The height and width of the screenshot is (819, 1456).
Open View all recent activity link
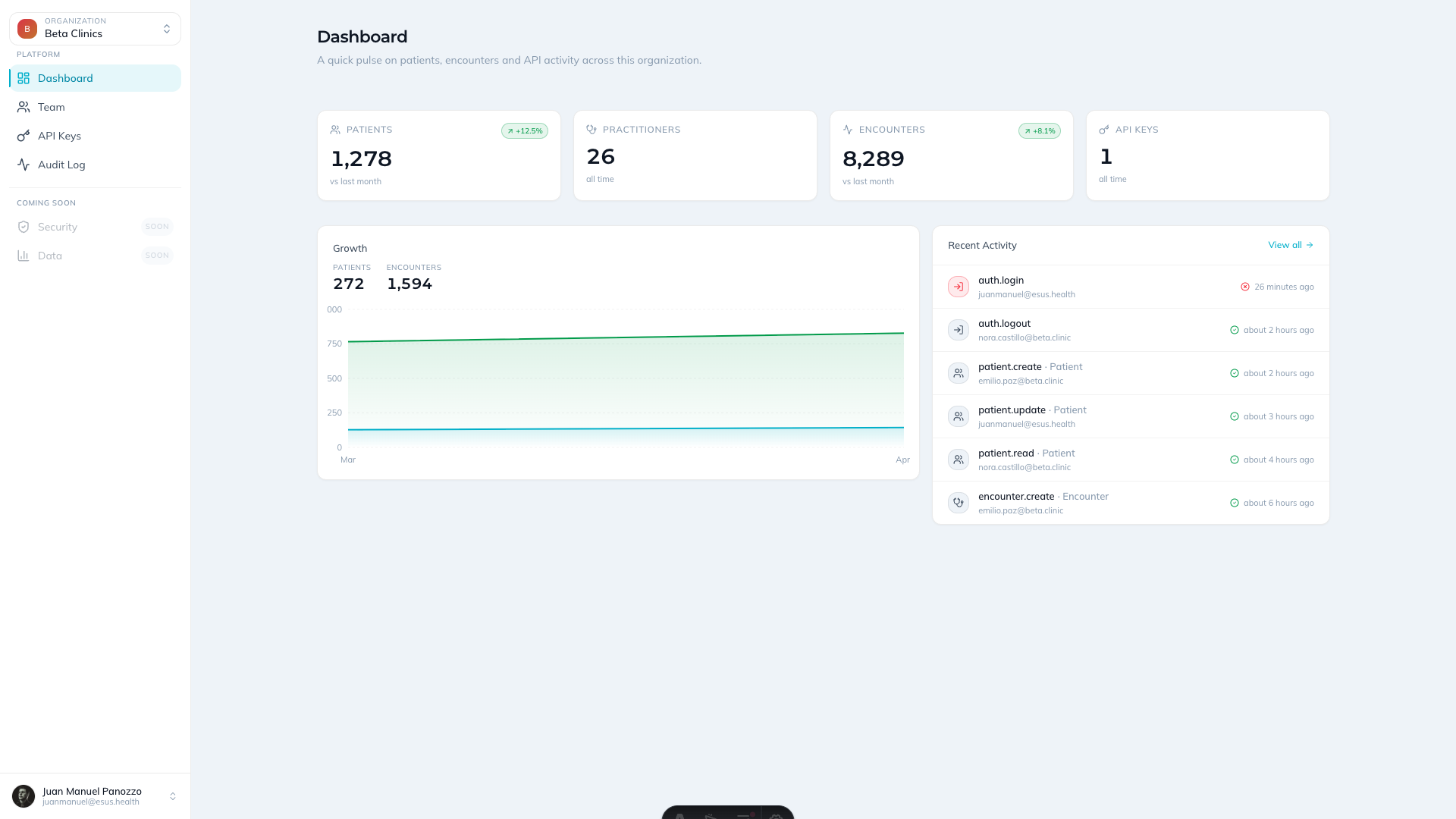pos(1291,245)
